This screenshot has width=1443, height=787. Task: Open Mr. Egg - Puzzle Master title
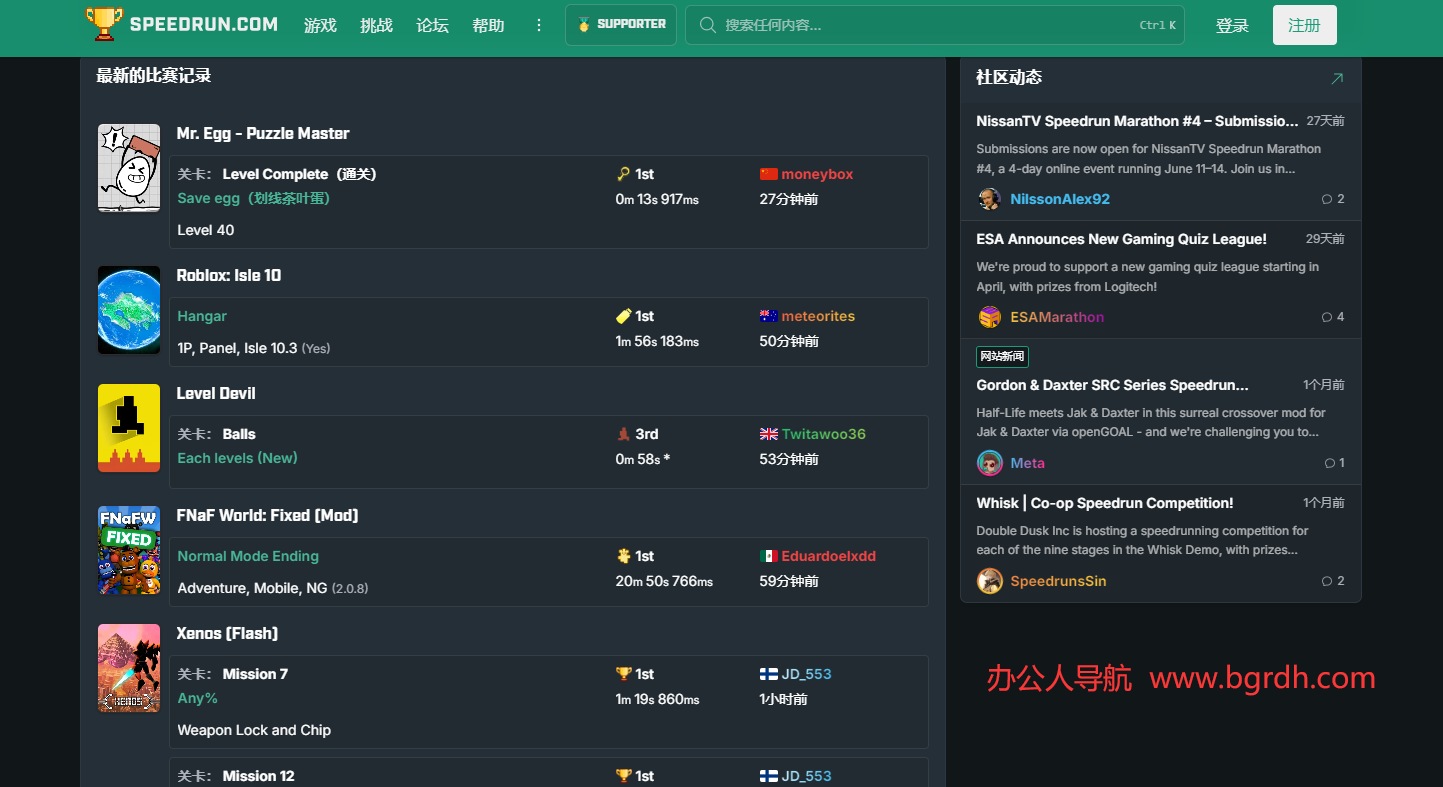pyautogui.click(x=263, y=134)
